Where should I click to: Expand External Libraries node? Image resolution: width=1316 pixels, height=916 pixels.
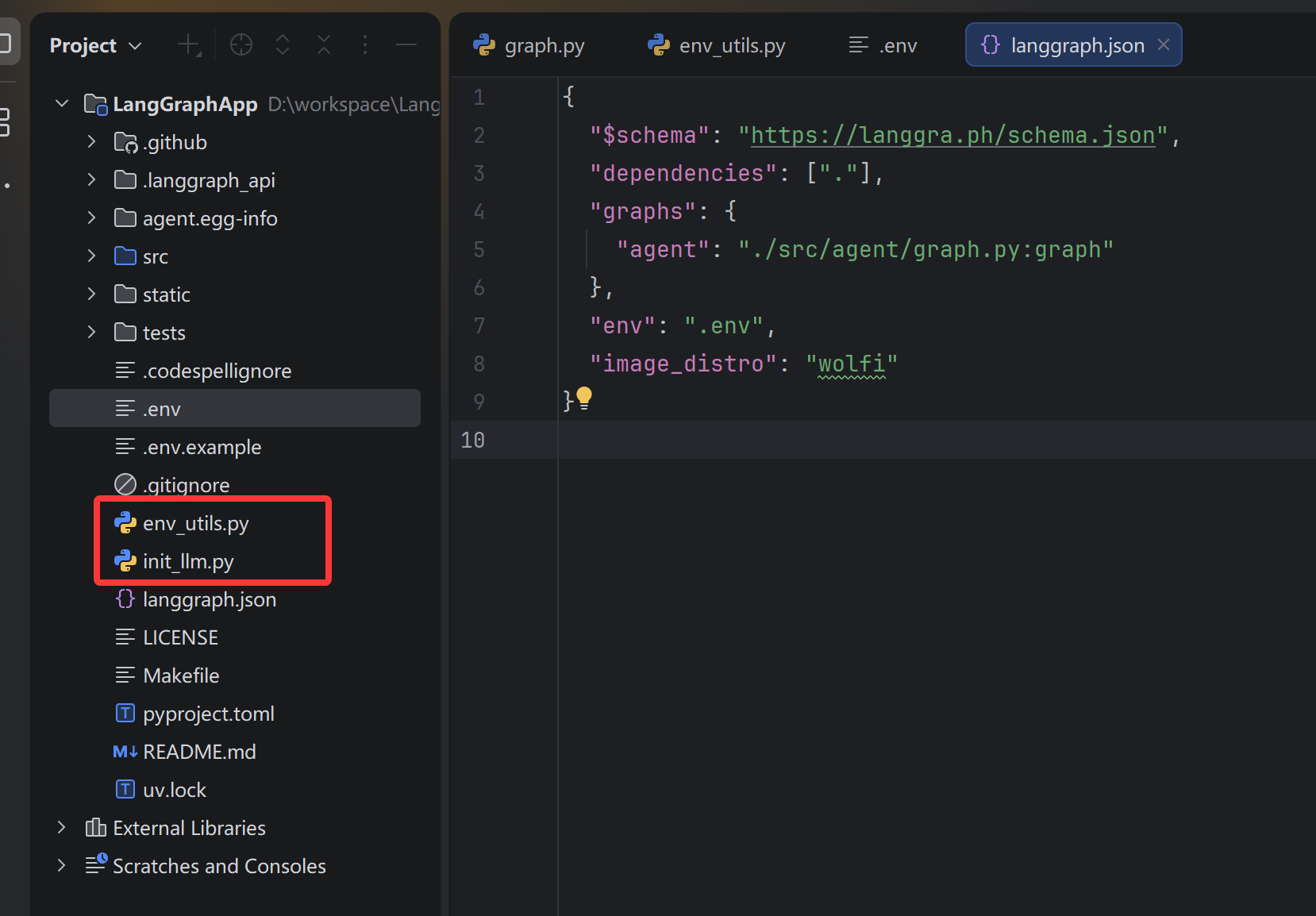point(62,828)
